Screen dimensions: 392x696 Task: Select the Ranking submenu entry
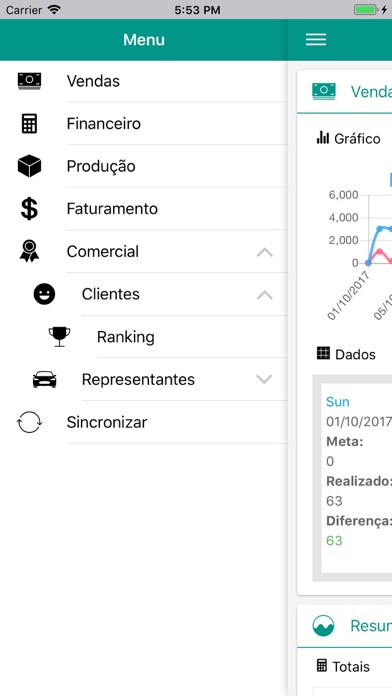pyautogui.click(x=144, y=337)
